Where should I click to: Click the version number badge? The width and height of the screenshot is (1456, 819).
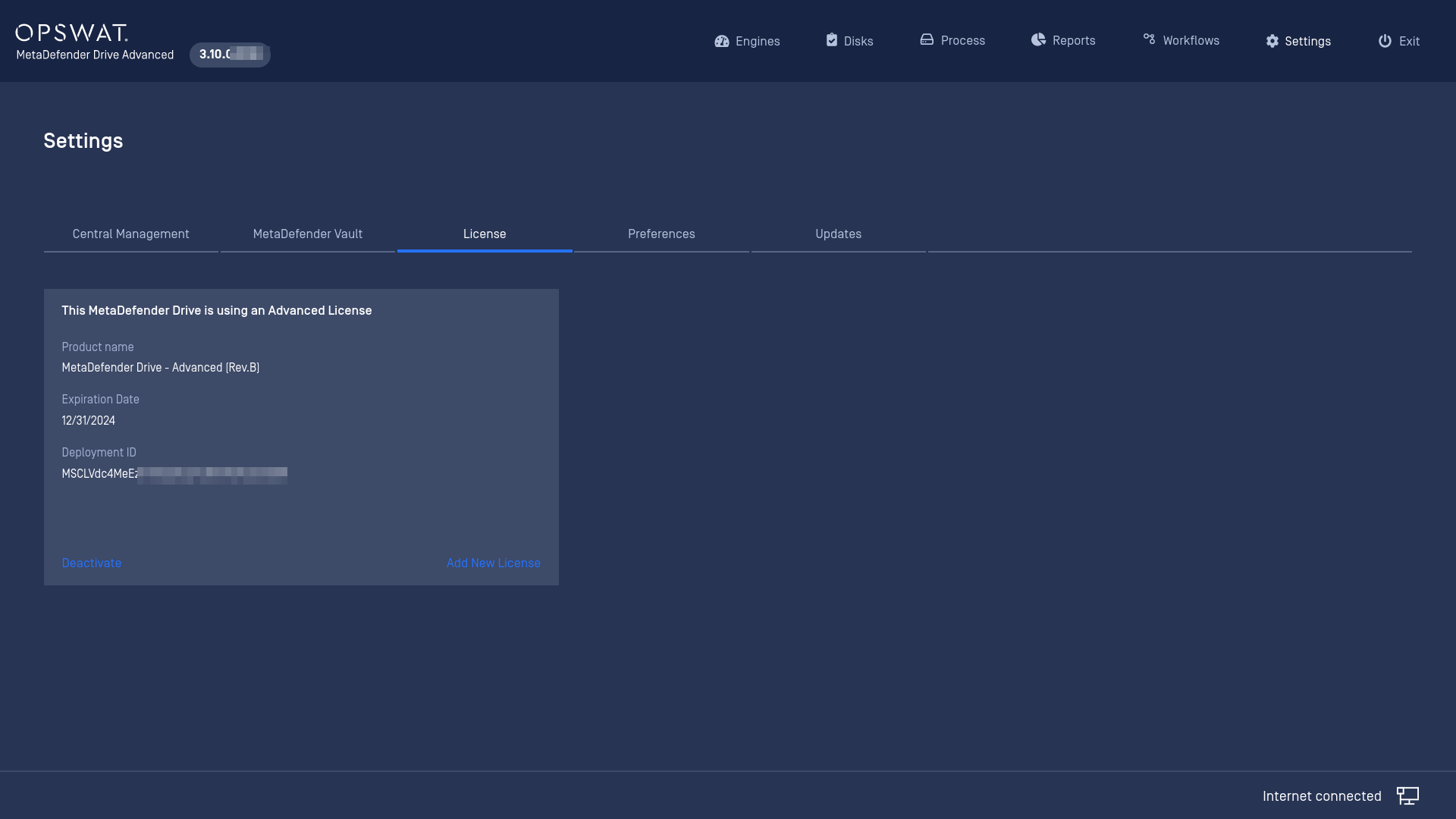point(230,55)
